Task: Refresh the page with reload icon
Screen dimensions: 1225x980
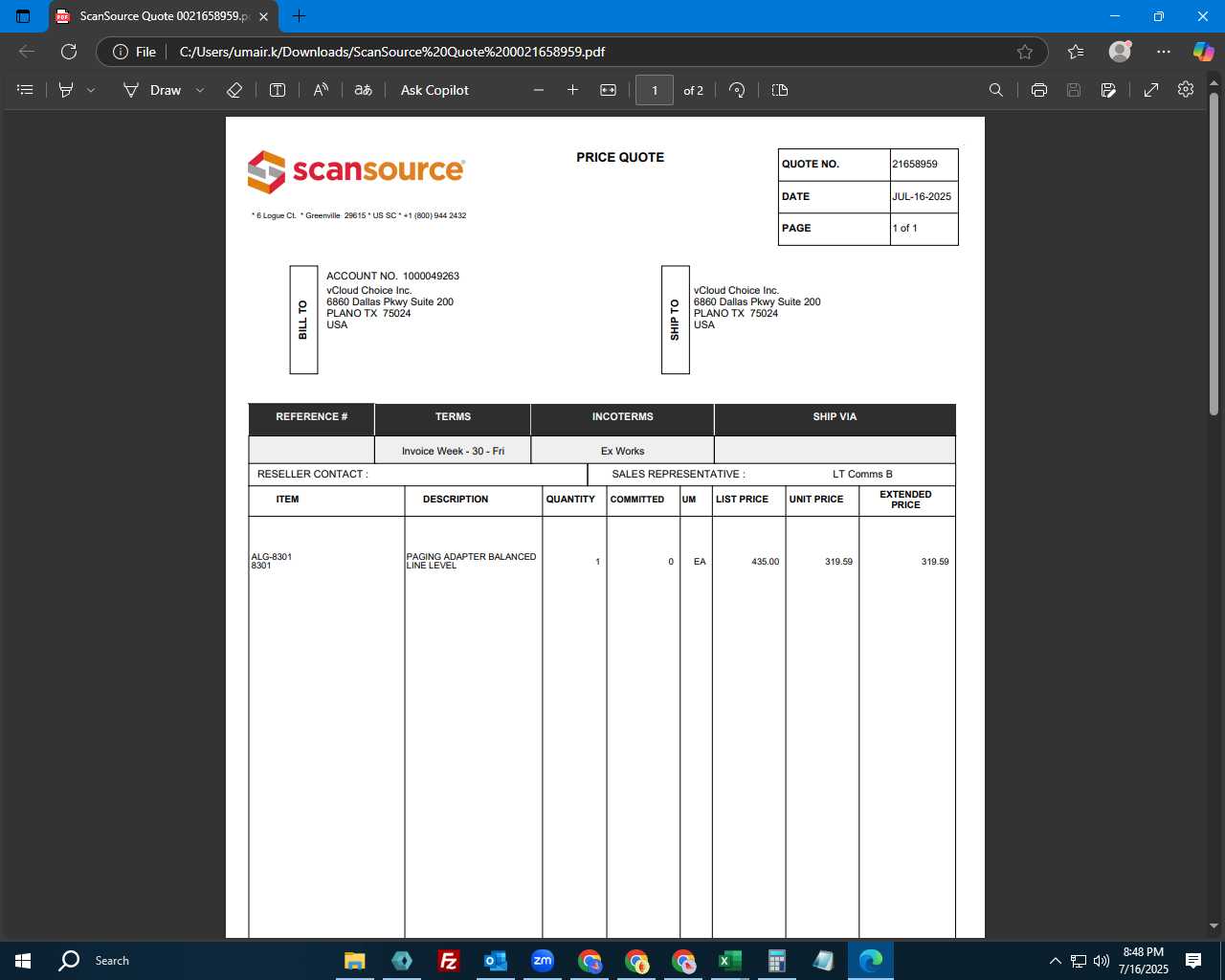Action: 69,52
